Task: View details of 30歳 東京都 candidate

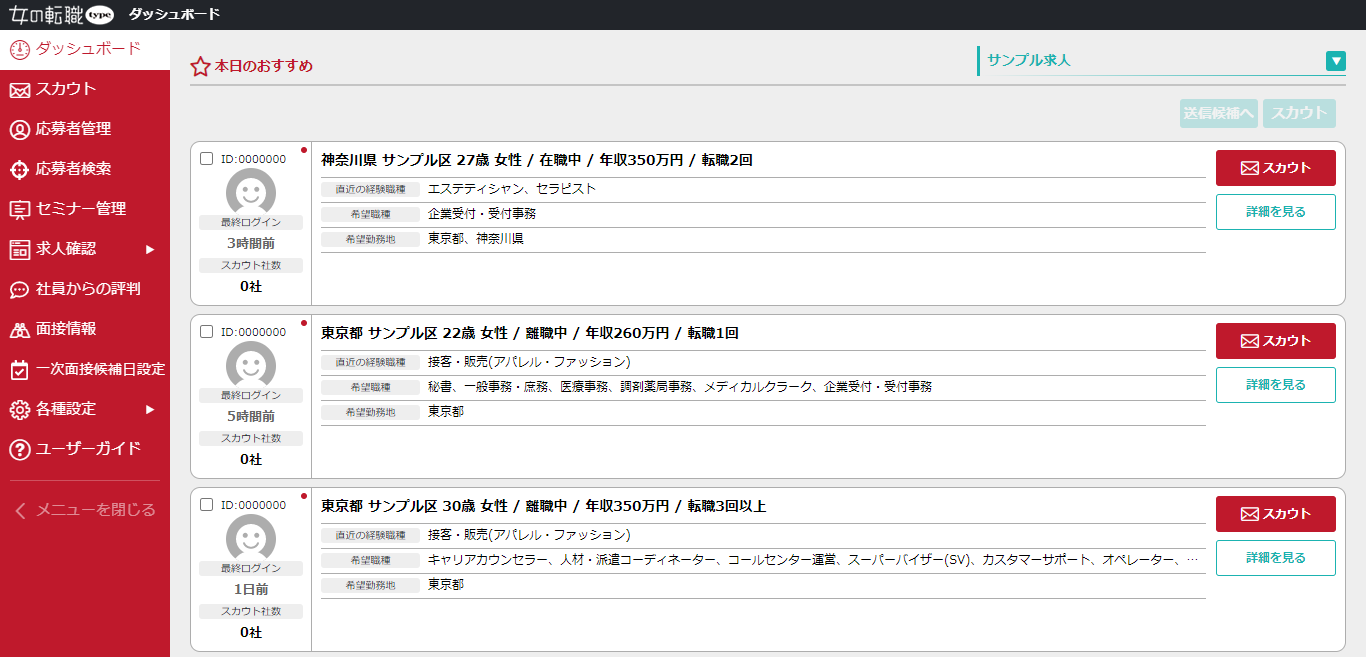Action: 1275,558
